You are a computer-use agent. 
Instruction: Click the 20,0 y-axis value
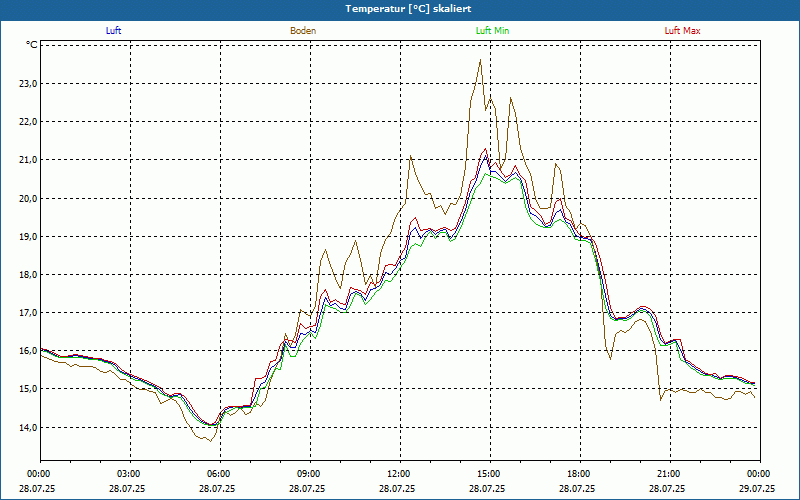point(28,198)
